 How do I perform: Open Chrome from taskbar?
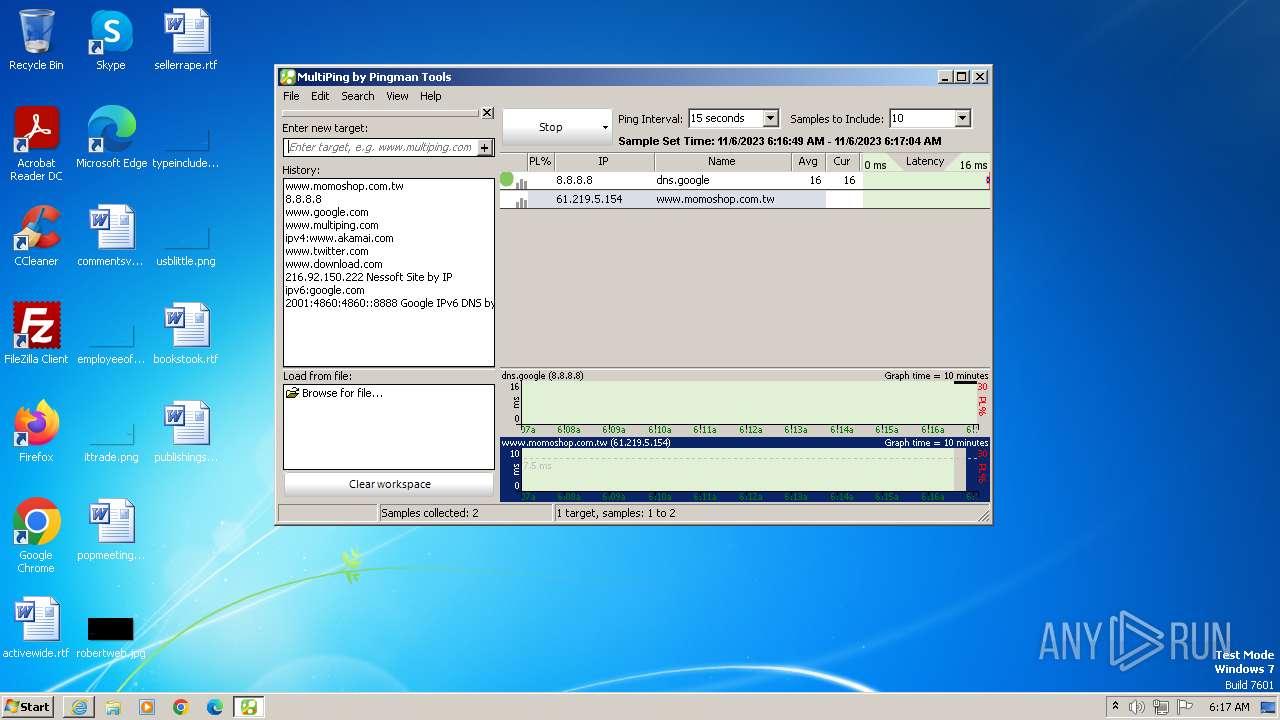(181, 707)
